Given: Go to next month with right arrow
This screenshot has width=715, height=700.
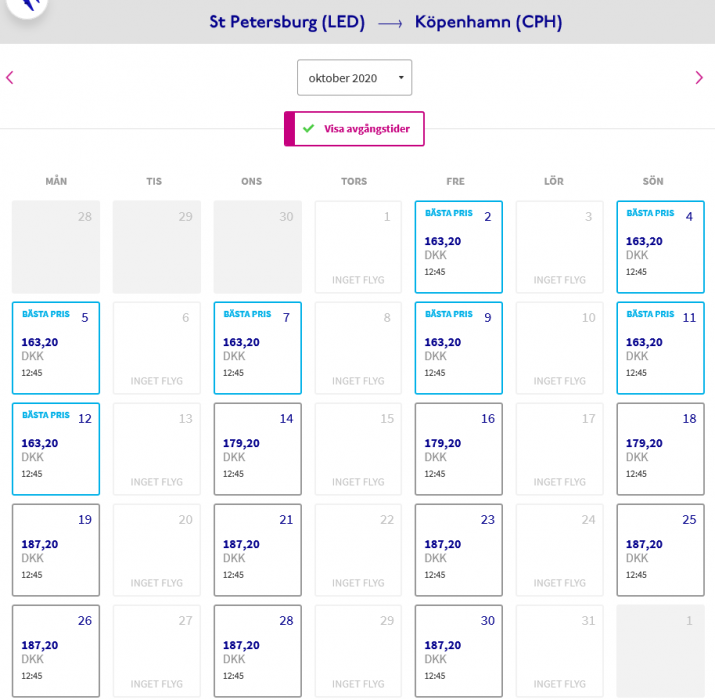Looking at the screenshot, I should (x=699, y=77).
